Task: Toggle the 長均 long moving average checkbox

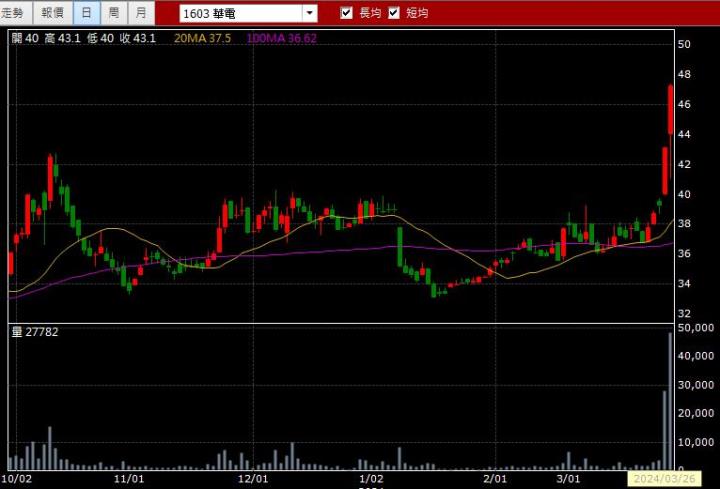Action: 347,13
